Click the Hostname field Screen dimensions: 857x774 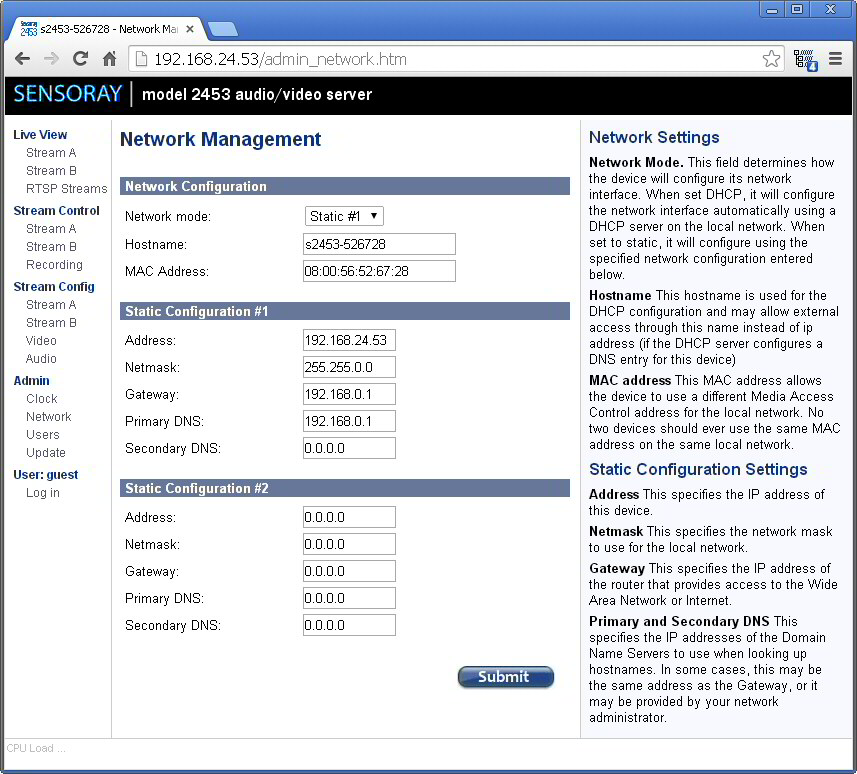(379, 244)
